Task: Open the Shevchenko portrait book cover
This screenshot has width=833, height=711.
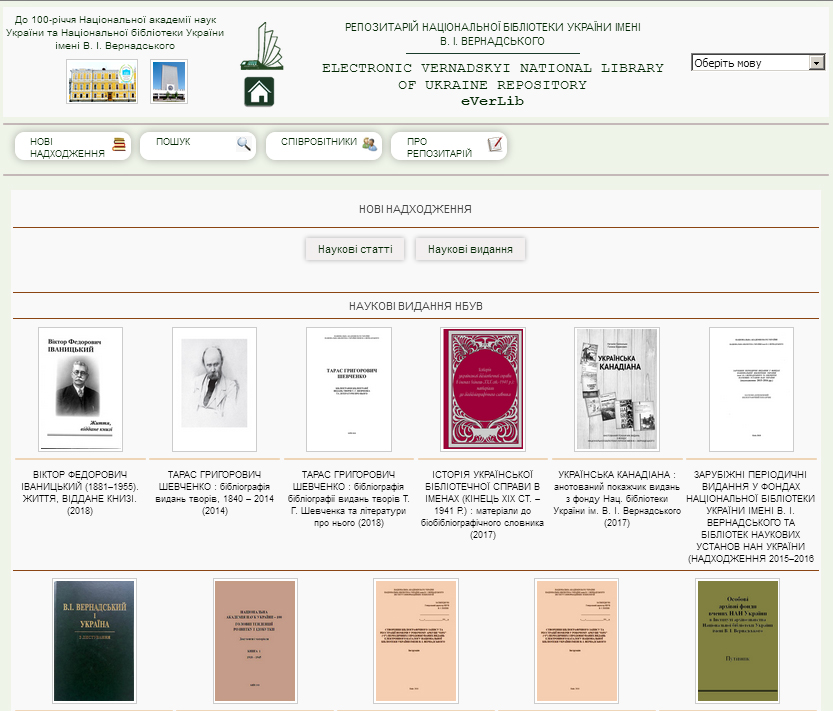Action: [214, 389]
